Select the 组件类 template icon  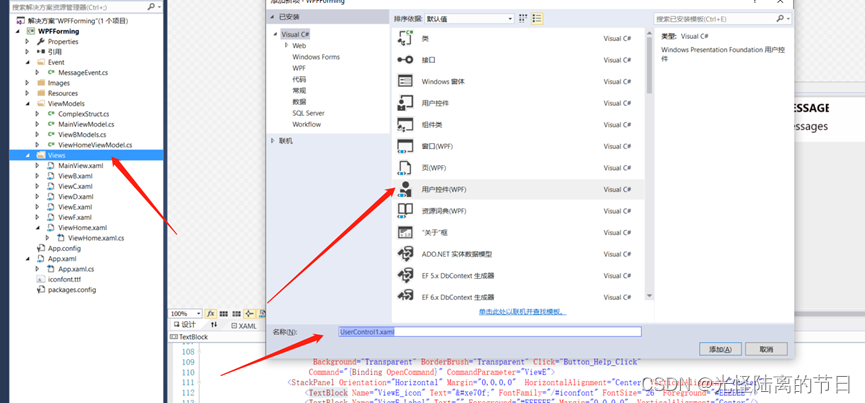click(405, 125)
